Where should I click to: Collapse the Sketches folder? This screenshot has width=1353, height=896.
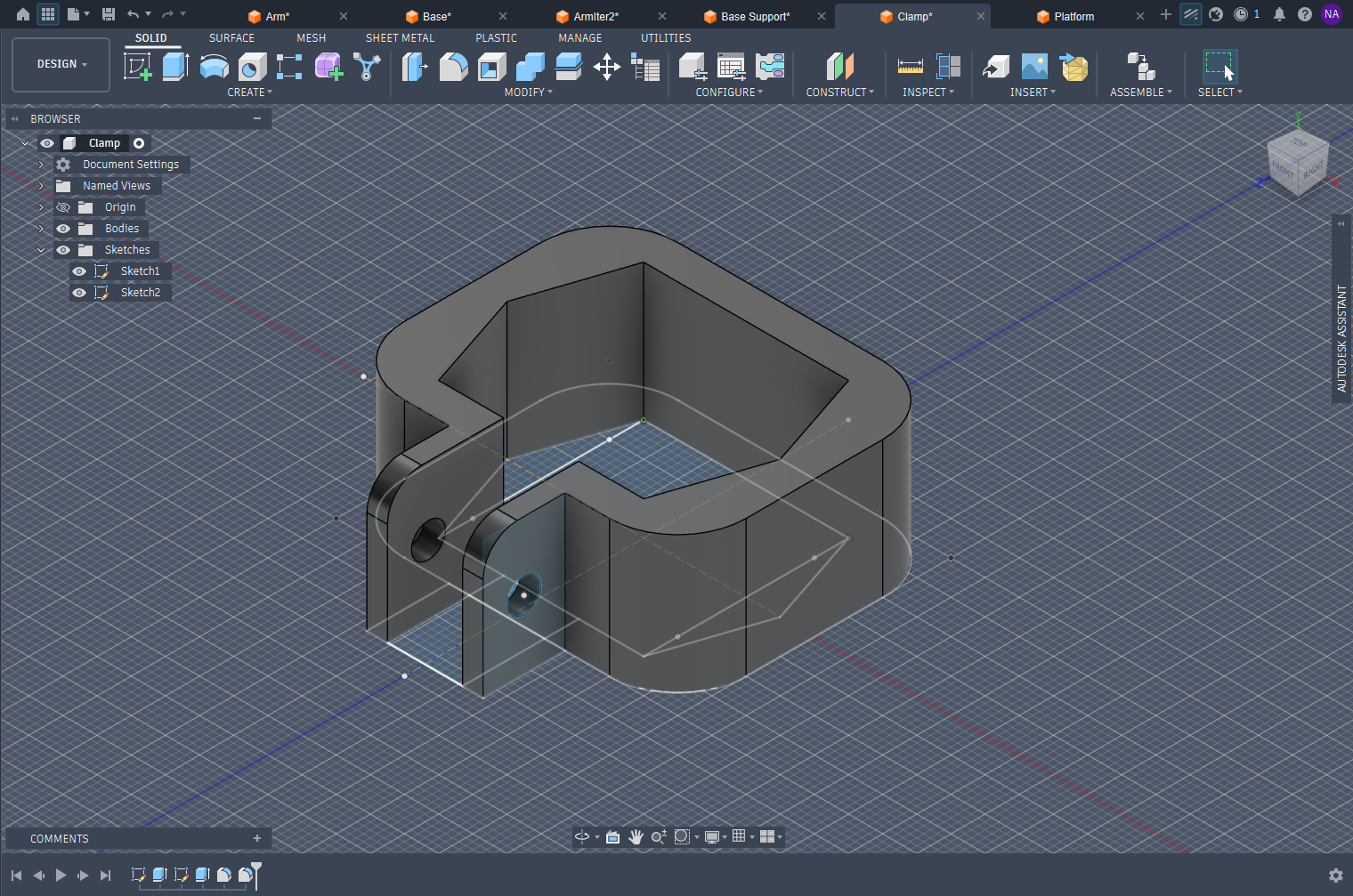click(41, 250)
